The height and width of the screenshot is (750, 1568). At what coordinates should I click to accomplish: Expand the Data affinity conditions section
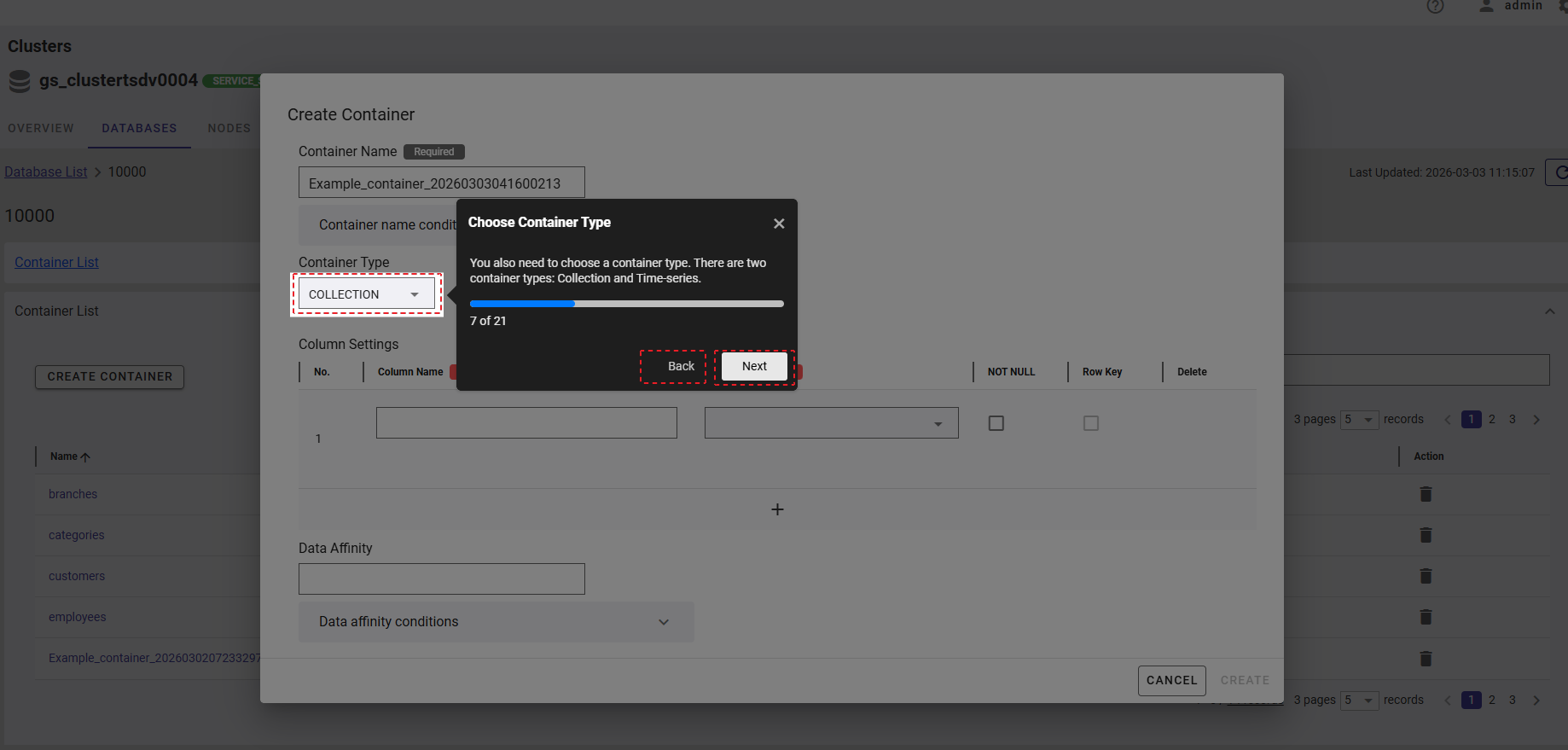(x=496, y=622)
